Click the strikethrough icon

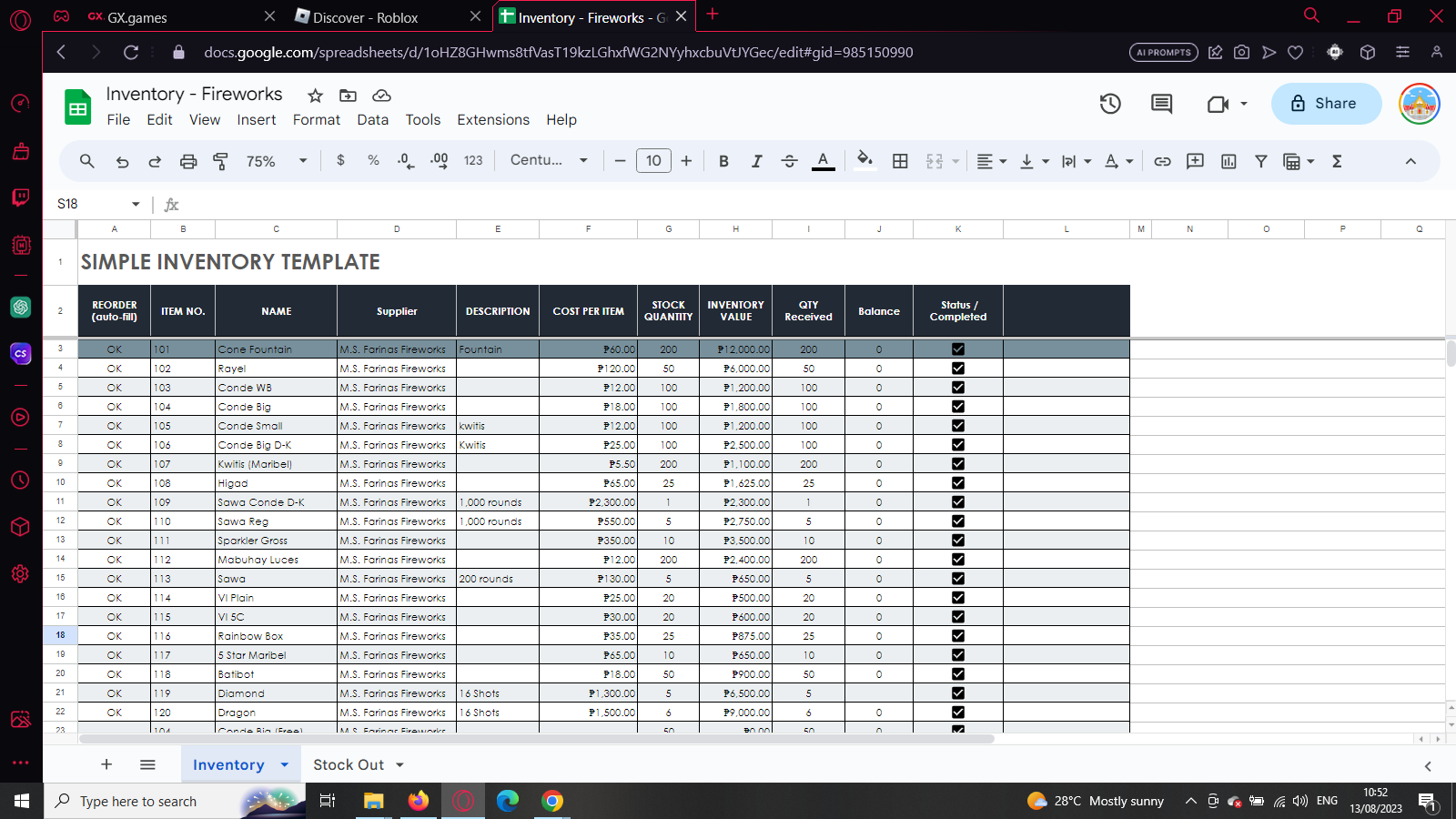(789, 161)
